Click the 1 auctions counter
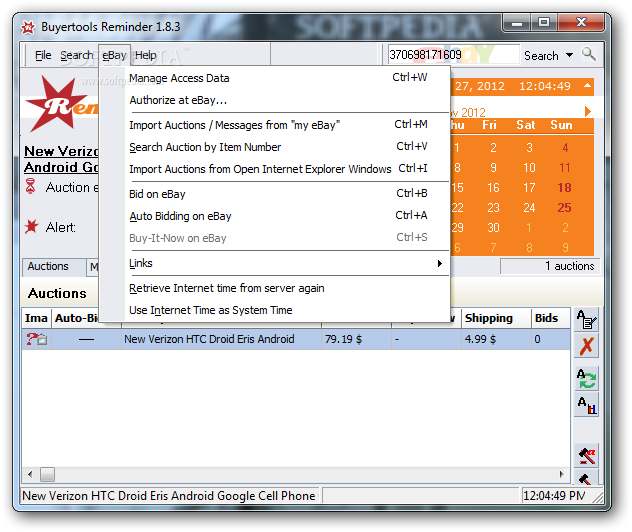 pos(550,266)
